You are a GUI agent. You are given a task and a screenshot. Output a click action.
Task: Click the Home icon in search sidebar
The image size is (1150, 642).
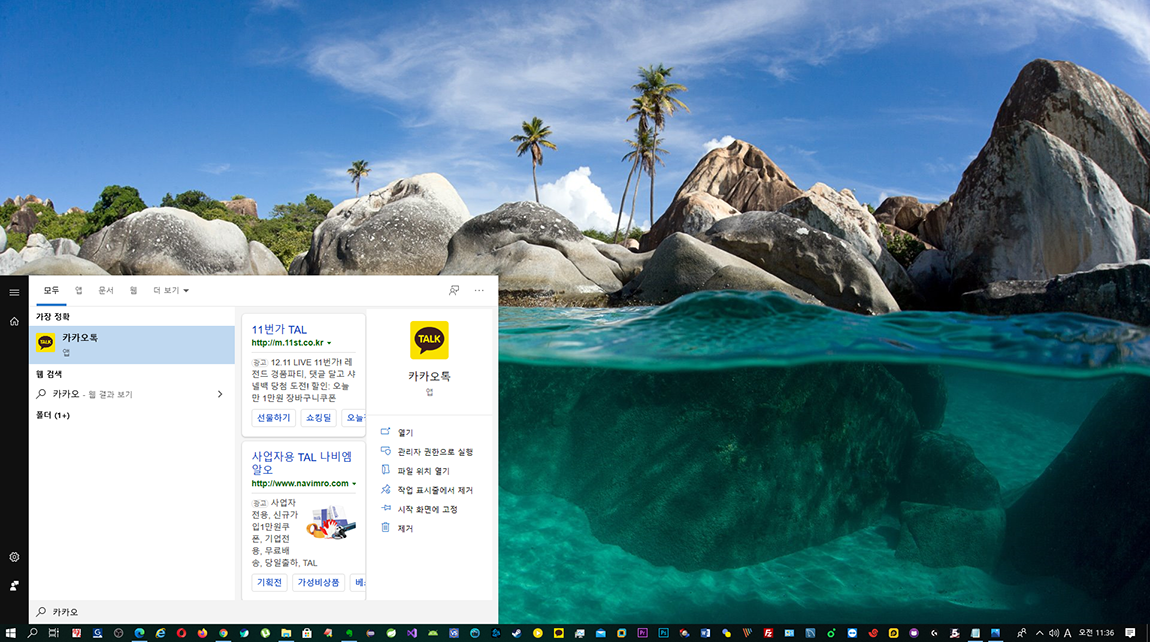[x=14, y=321]
